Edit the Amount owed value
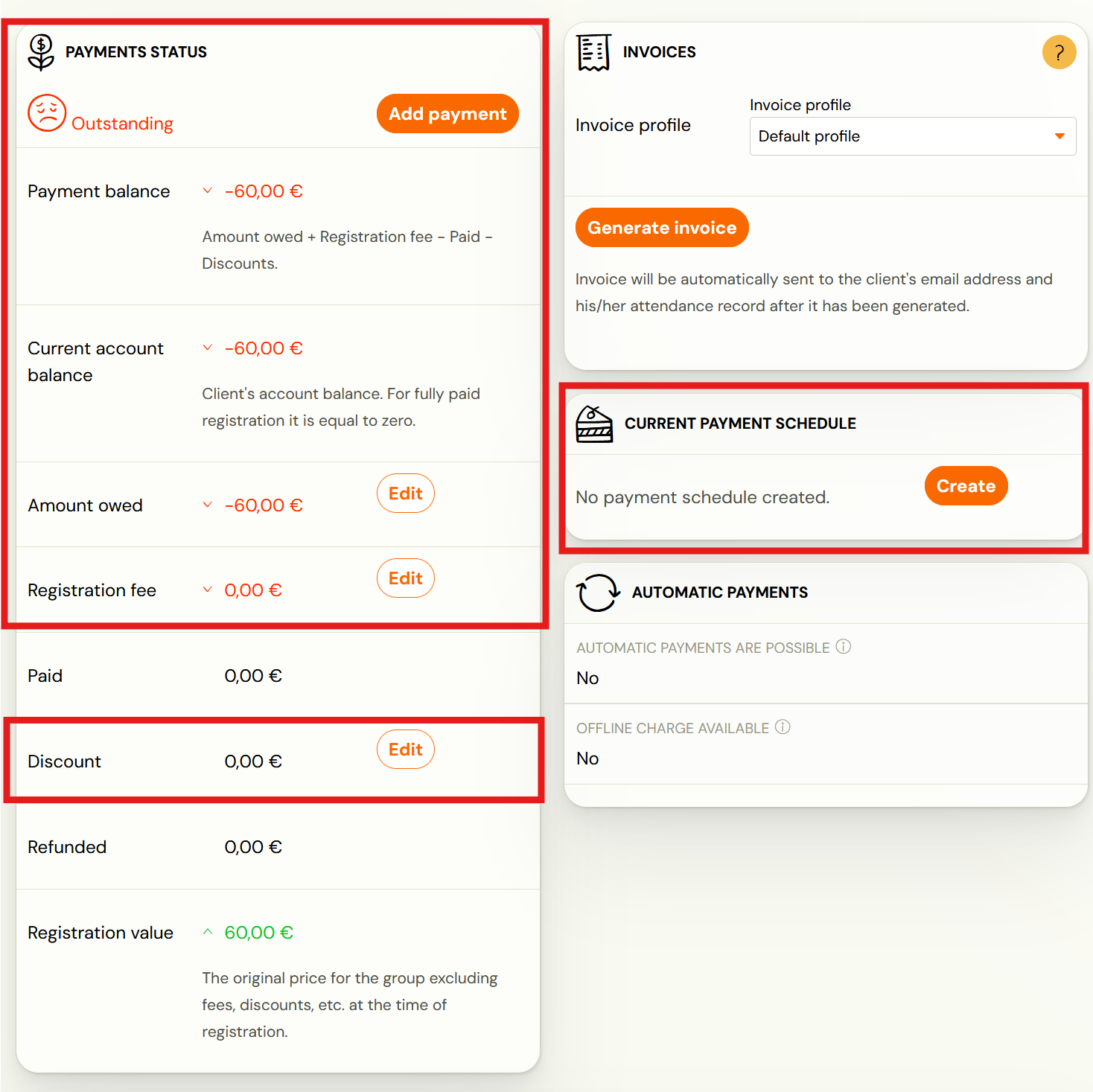This screenshot has height=1092, width=1093. (x=405, y=494)
